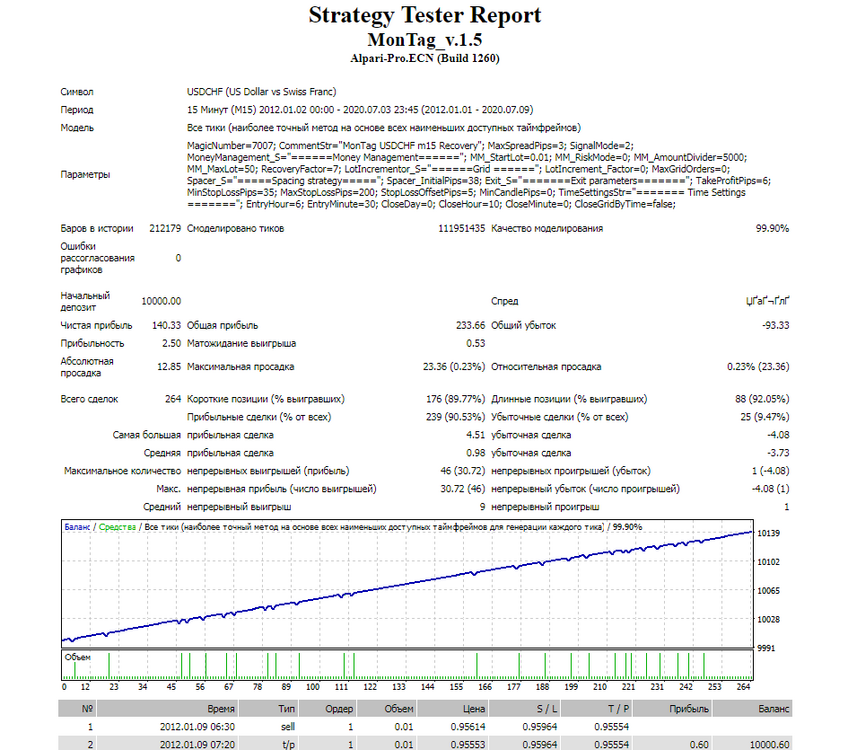Select the USDCHF symbol value
848x750 pixels.
[261, 92]
